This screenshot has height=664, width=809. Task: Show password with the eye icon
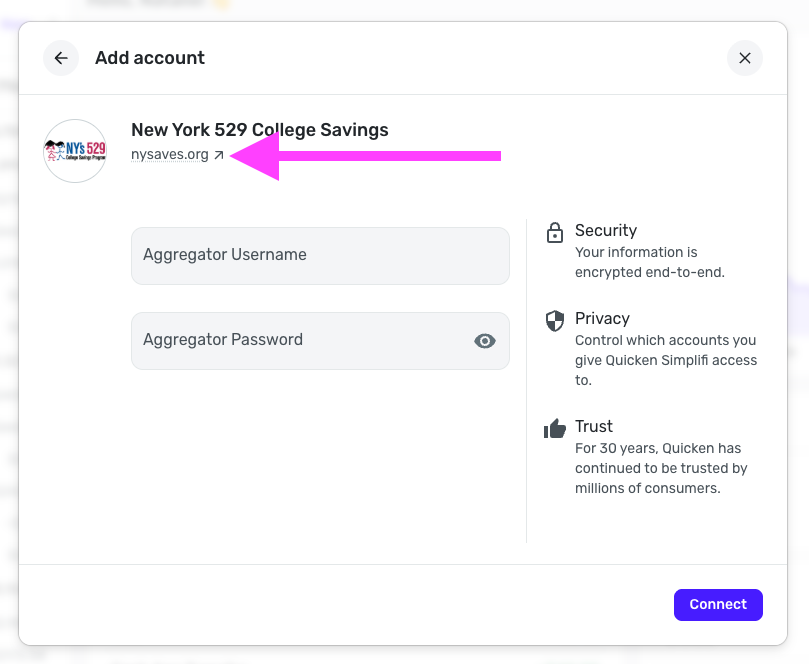coord(485,341)
